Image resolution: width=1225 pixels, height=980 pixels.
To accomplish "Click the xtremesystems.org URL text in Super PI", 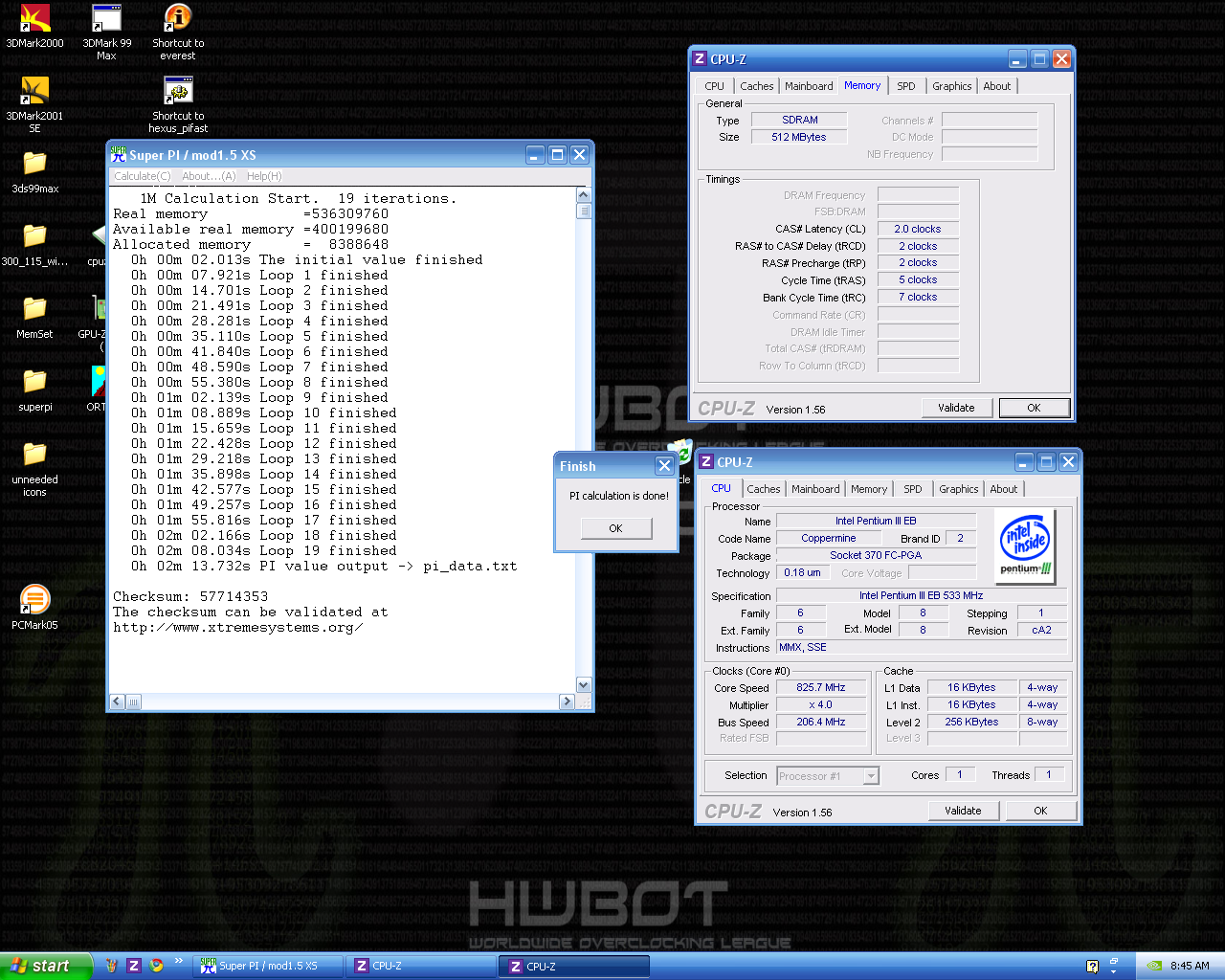I will [237, 628].
